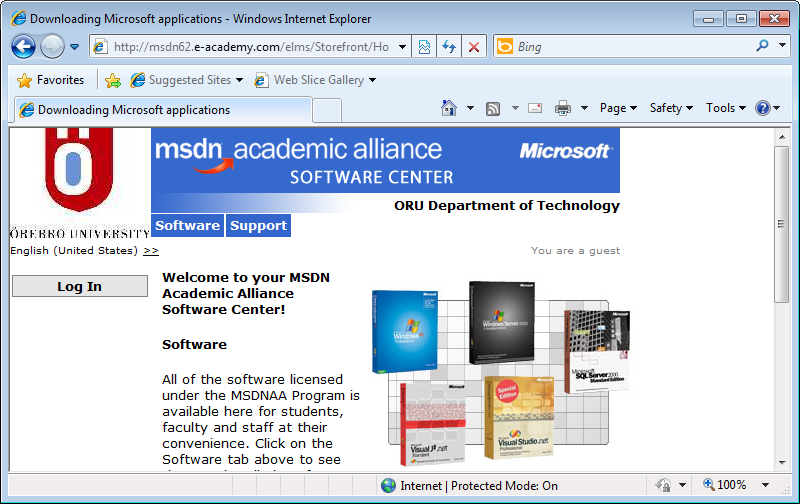The image size is (800, 504).
Task: Stop loading with the red X icon
Action: [473, 47]
